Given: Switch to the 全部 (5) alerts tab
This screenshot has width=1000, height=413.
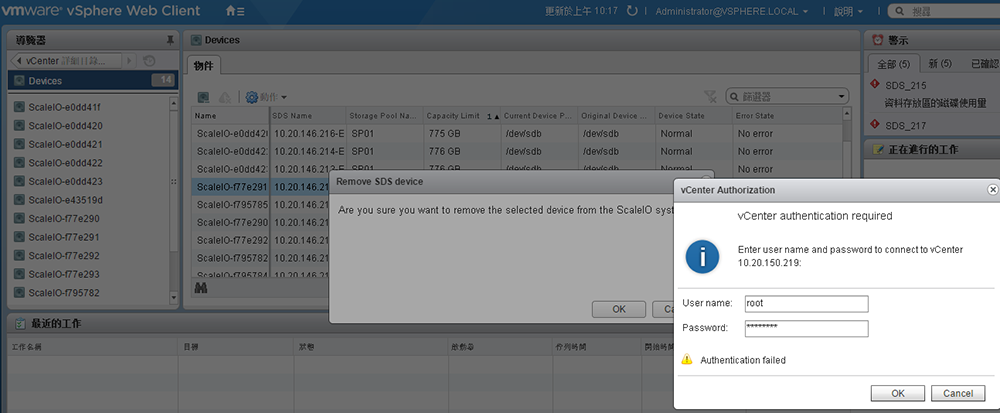Looking at the screenshot, I should (x=893, y=64).
